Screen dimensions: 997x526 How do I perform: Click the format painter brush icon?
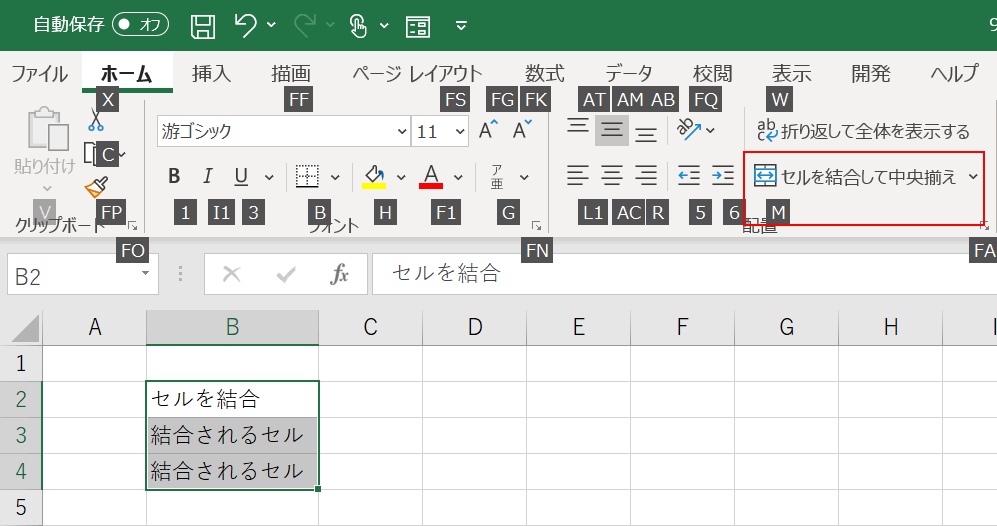pyautogui.click(x=97, y=187)
